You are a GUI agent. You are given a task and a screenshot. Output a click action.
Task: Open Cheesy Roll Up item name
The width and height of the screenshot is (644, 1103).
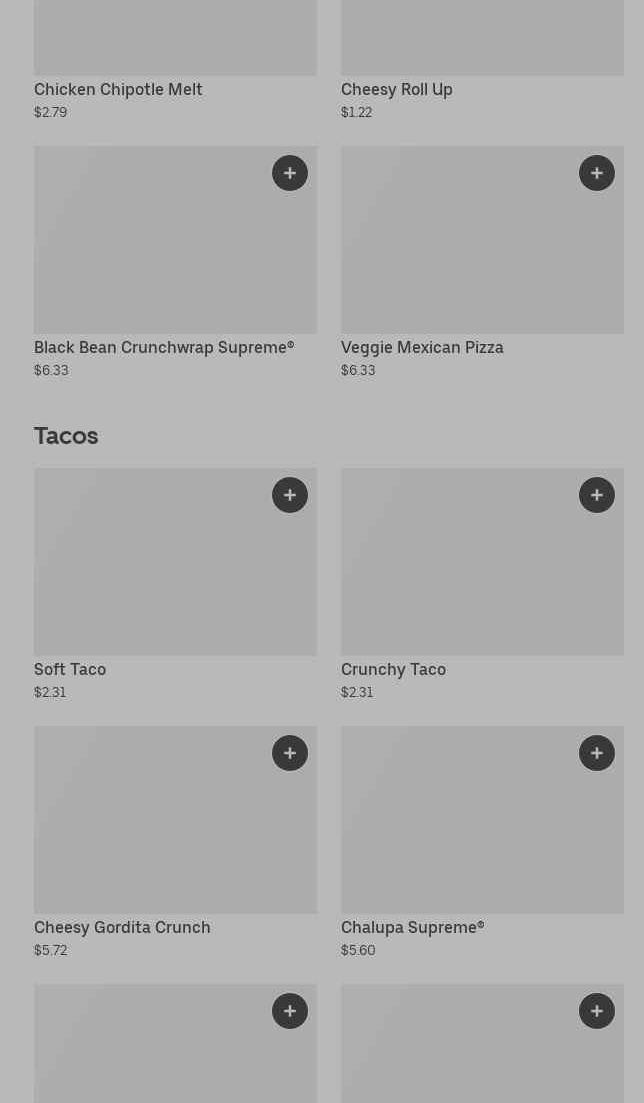397,89
